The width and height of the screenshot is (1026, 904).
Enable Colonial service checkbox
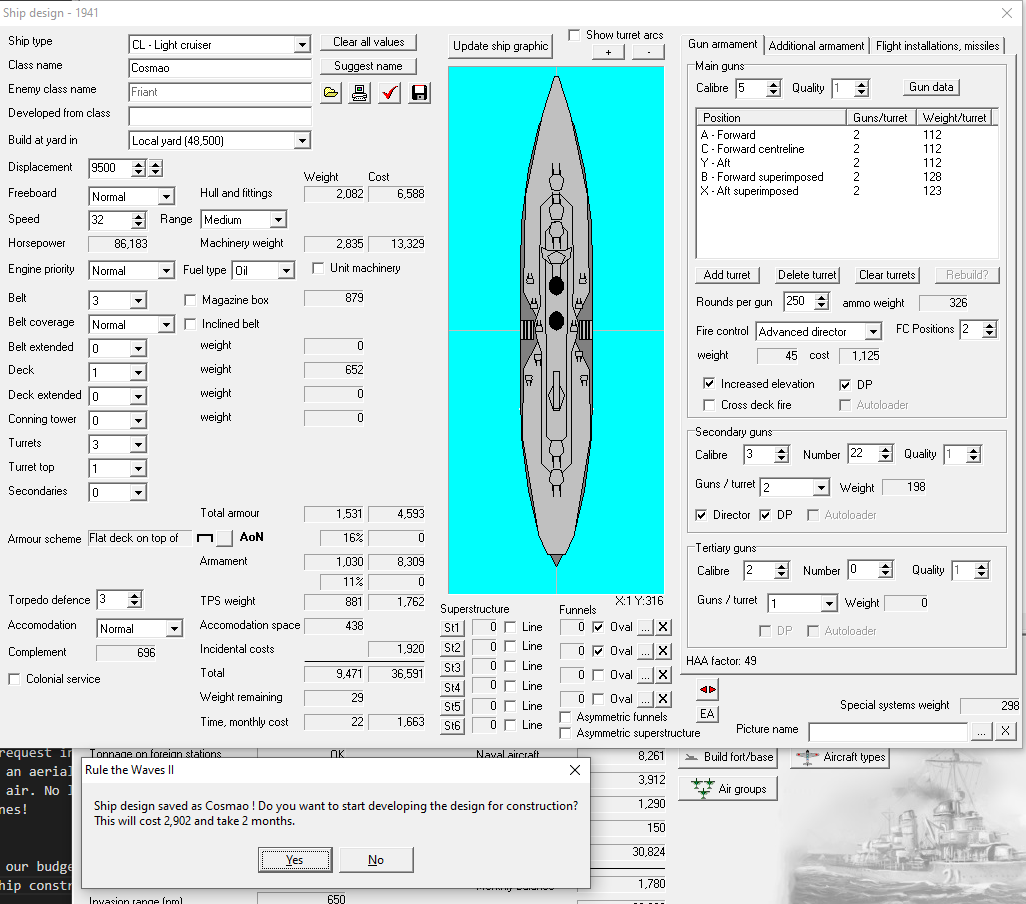[14, 680]
